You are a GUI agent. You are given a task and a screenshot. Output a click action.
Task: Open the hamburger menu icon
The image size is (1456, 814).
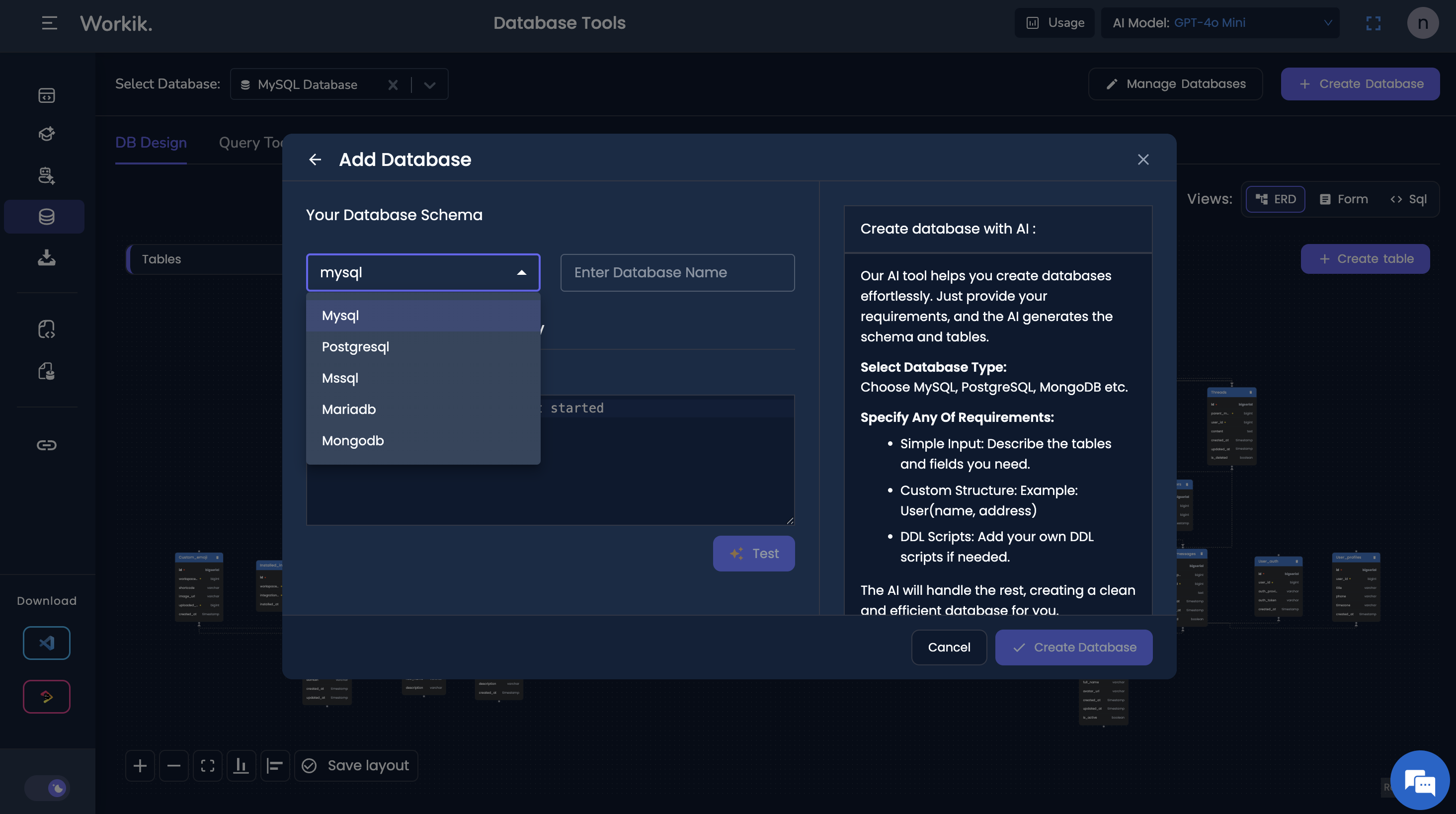pos(49,23)
